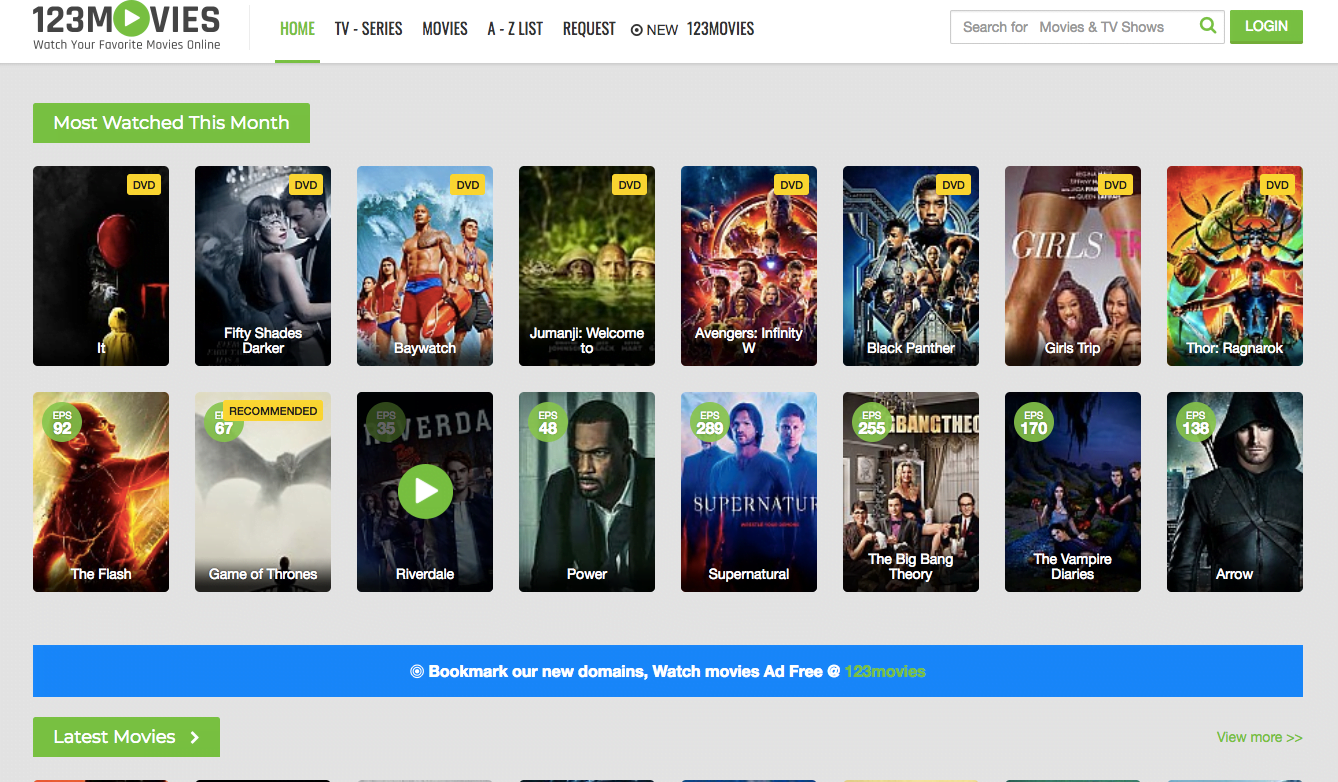Click the DVD badge on Girls Trip
This screenshot has width=1338, height=782.
point(1116,185)
